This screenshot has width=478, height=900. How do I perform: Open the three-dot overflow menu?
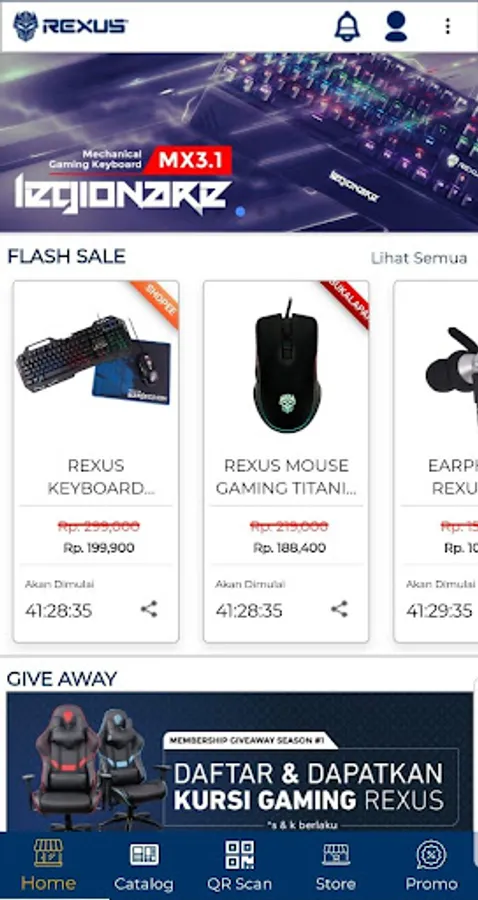[448, 26]
